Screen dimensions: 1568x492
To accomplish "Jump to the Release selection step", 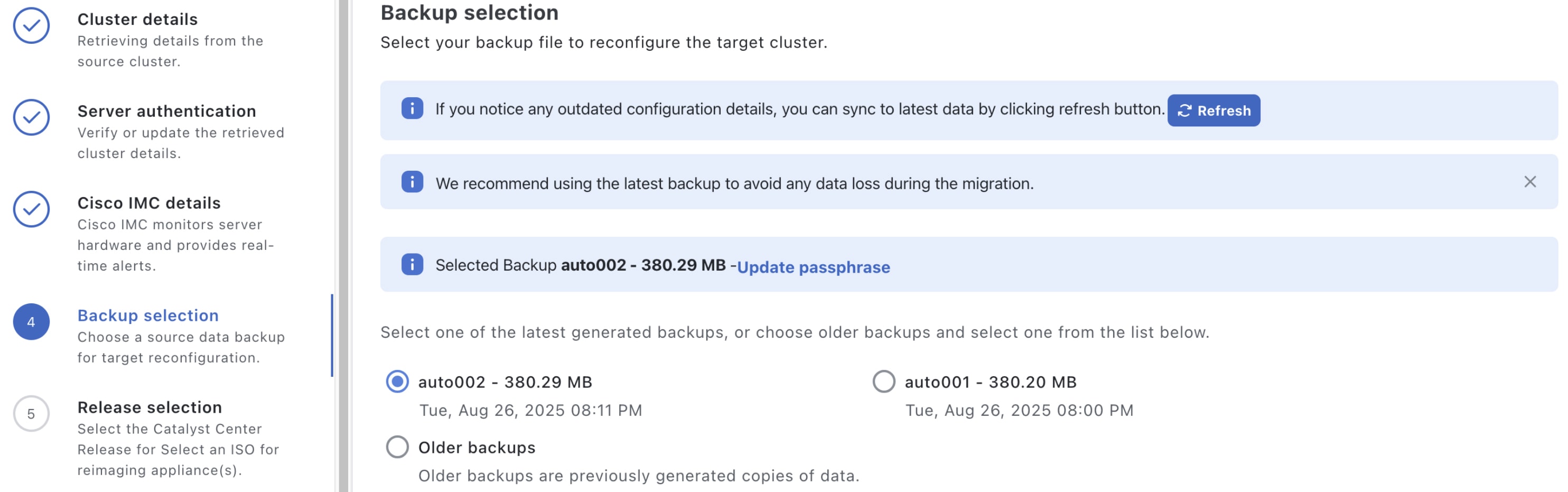I will (x=150, y=407).
